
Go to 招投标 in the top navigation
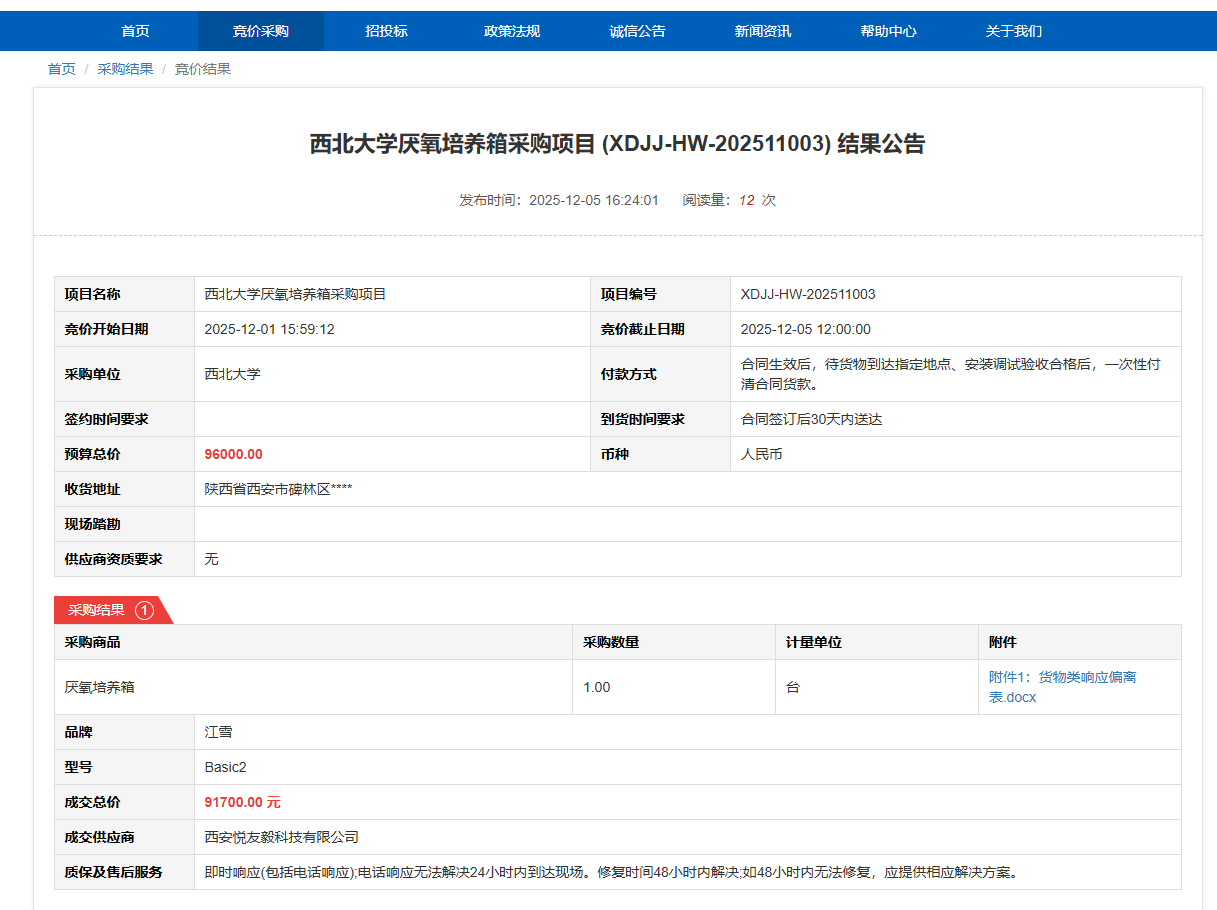point(386,31)
